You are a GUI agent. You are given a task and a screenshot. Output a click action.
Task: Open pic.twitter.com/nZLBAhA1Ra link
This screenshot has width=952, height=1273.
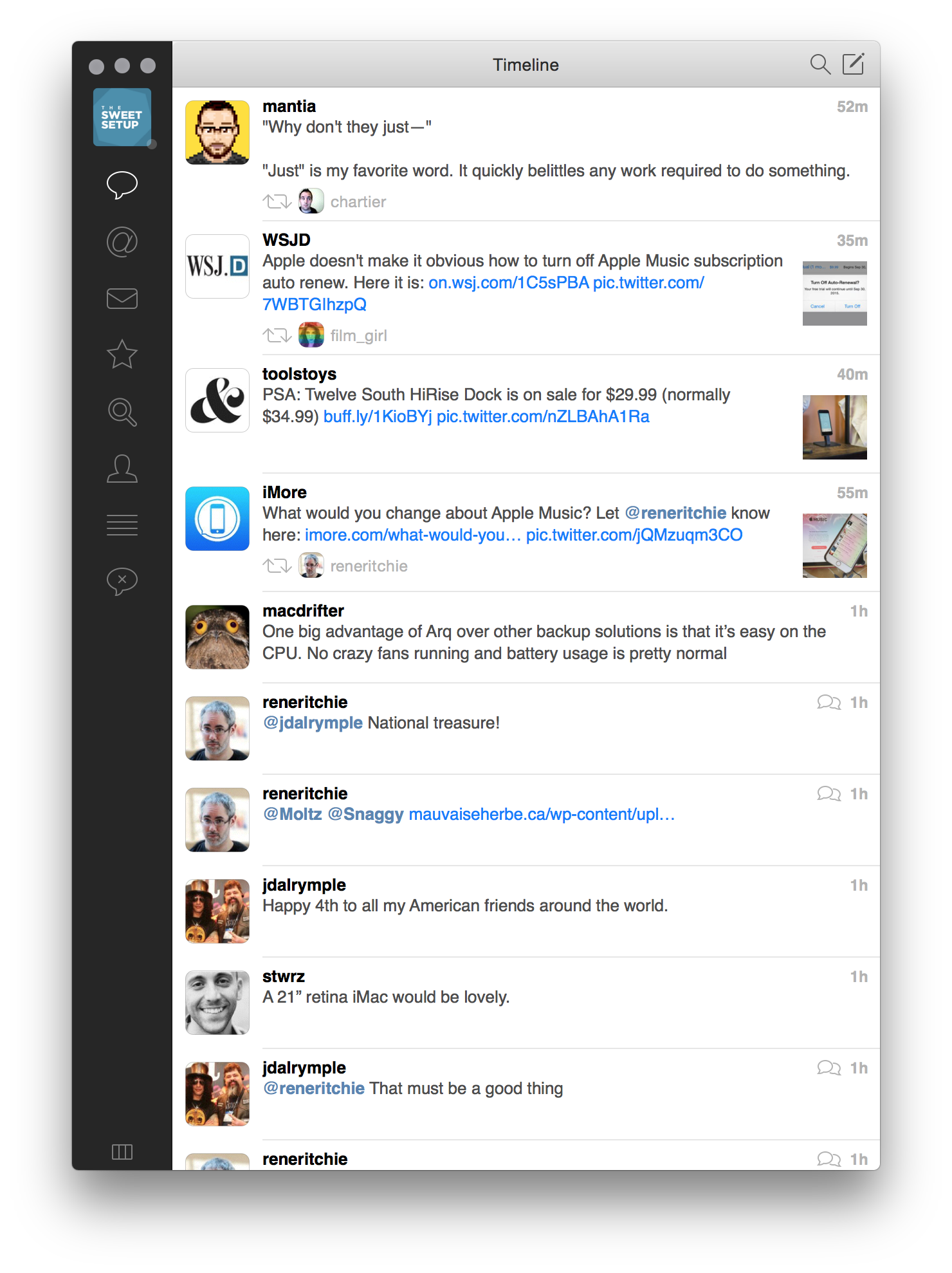(x=543, y=417)
